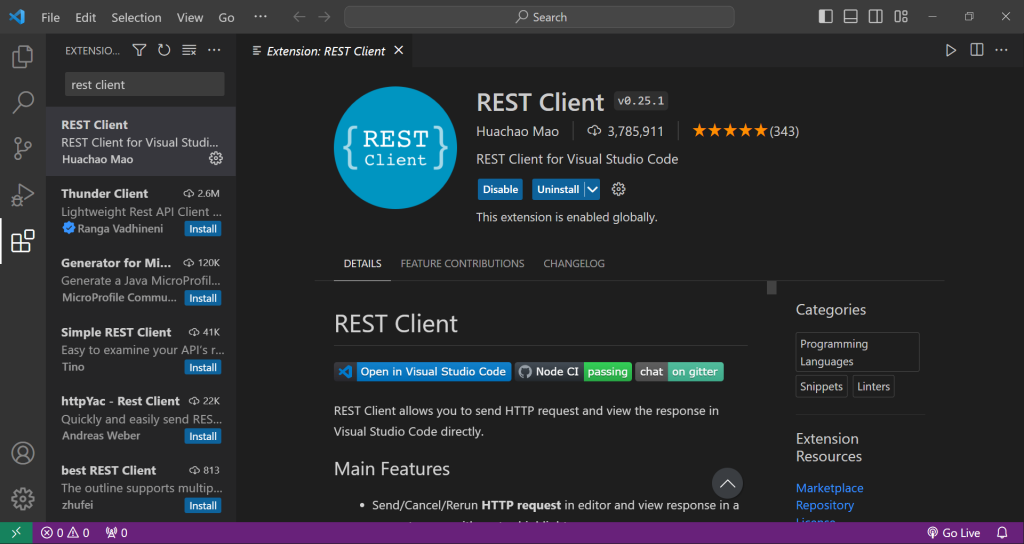1024x544 pixels.
Task: Open the File menu
Action: pyautogui.click(x=50, y=18)
